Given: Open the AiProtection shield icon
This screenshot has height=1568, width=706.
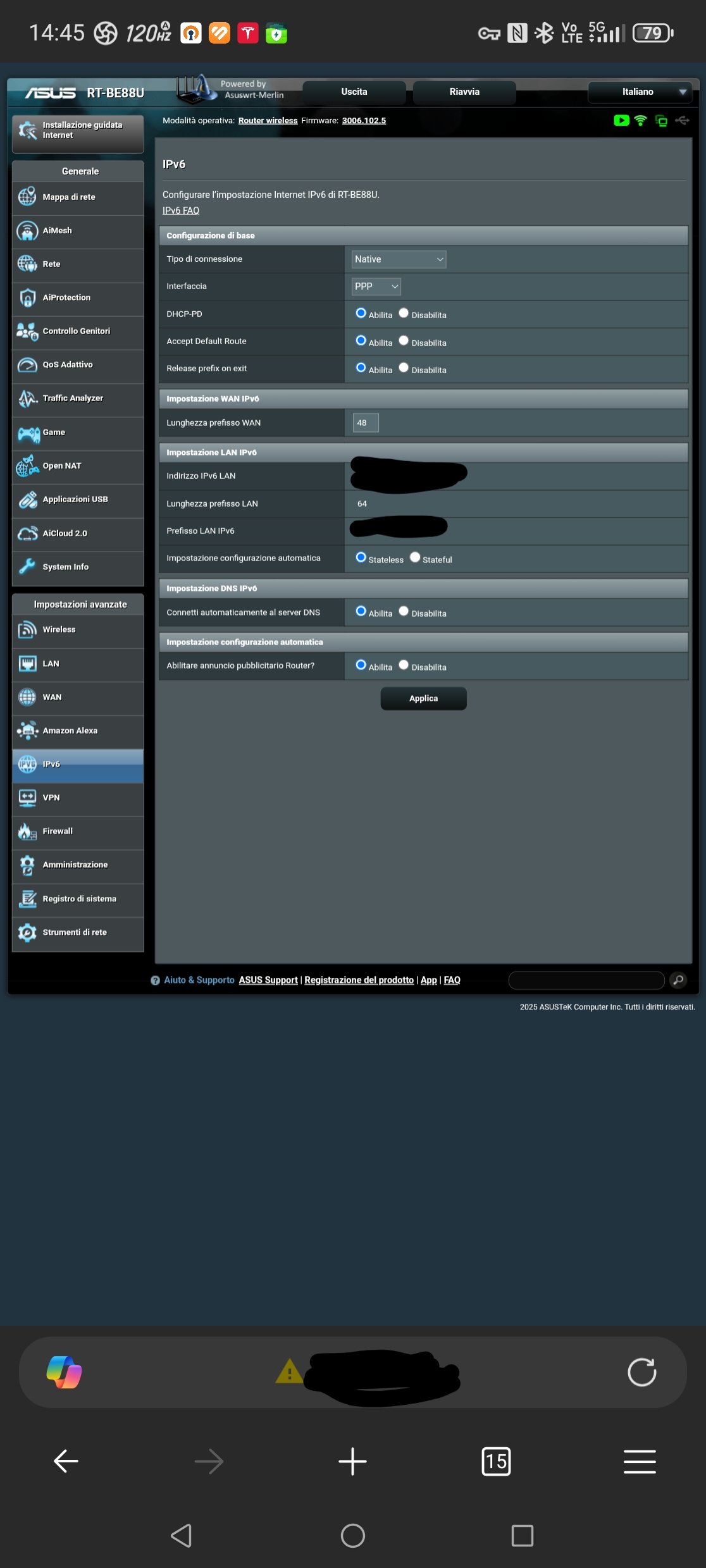Looking at the screenshot, I should pos(27,297).
